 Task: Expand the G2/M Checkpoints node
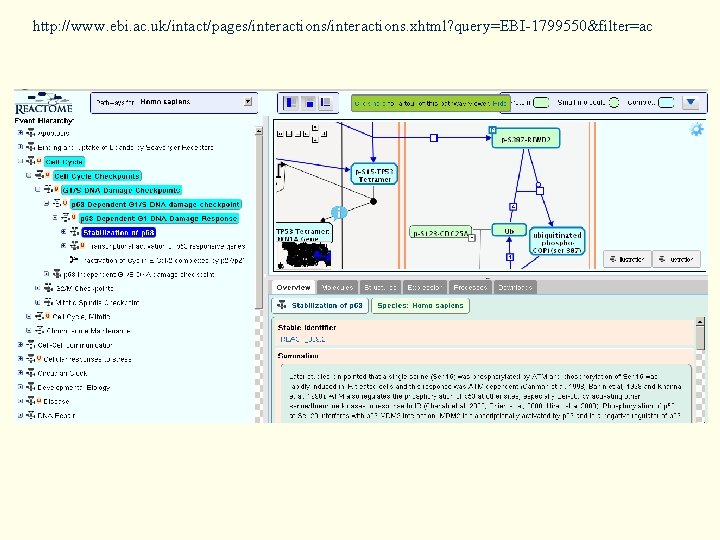pyautogui.click(x=38, y=288)
